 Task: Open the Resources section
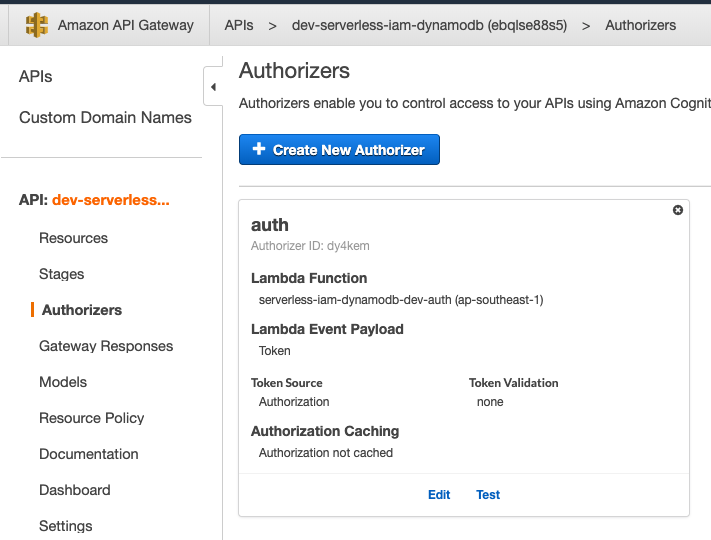tap(73, 238)
